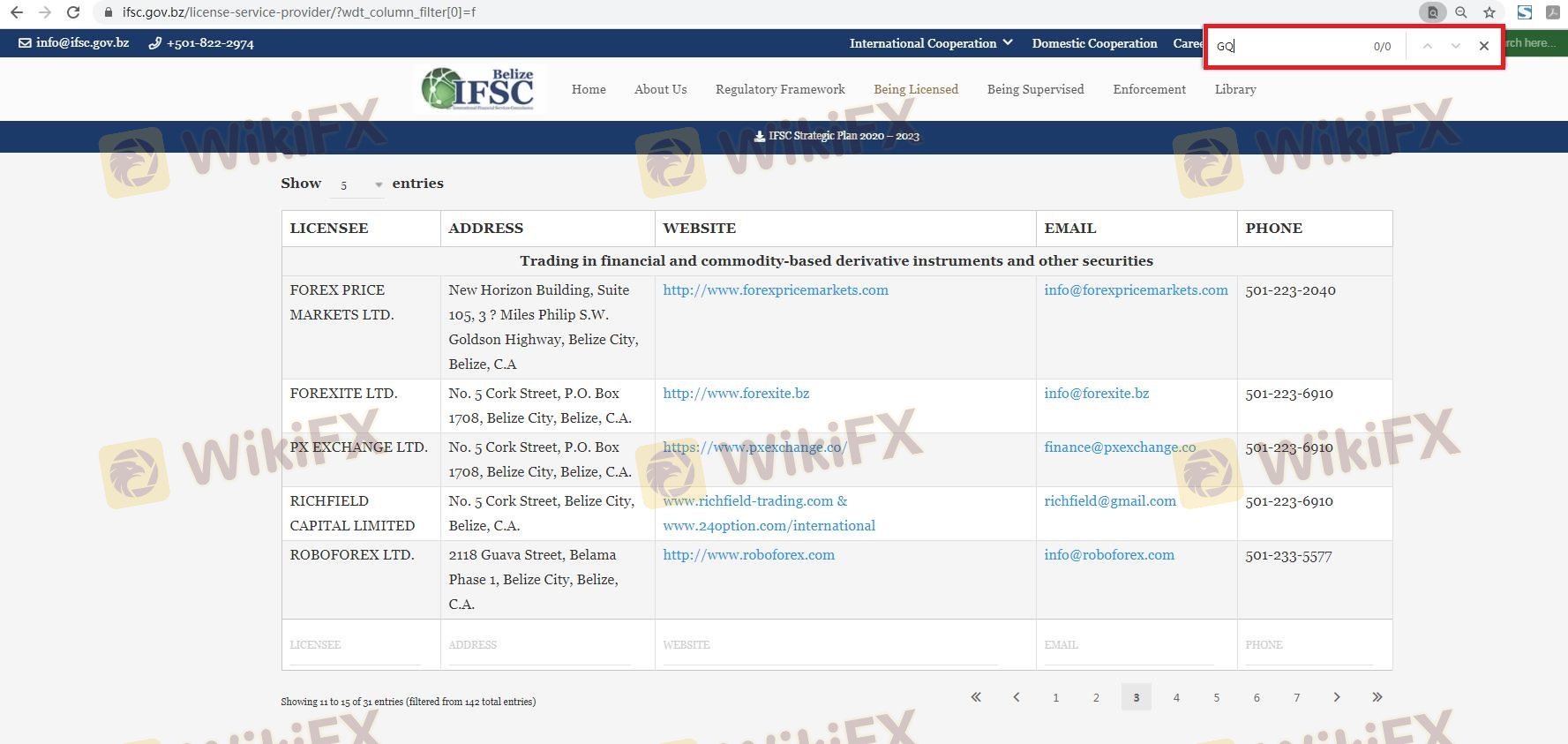Open the Being Supervised menu
The height and width of the screenshot is (744, 1568).
click(1035, 89)
